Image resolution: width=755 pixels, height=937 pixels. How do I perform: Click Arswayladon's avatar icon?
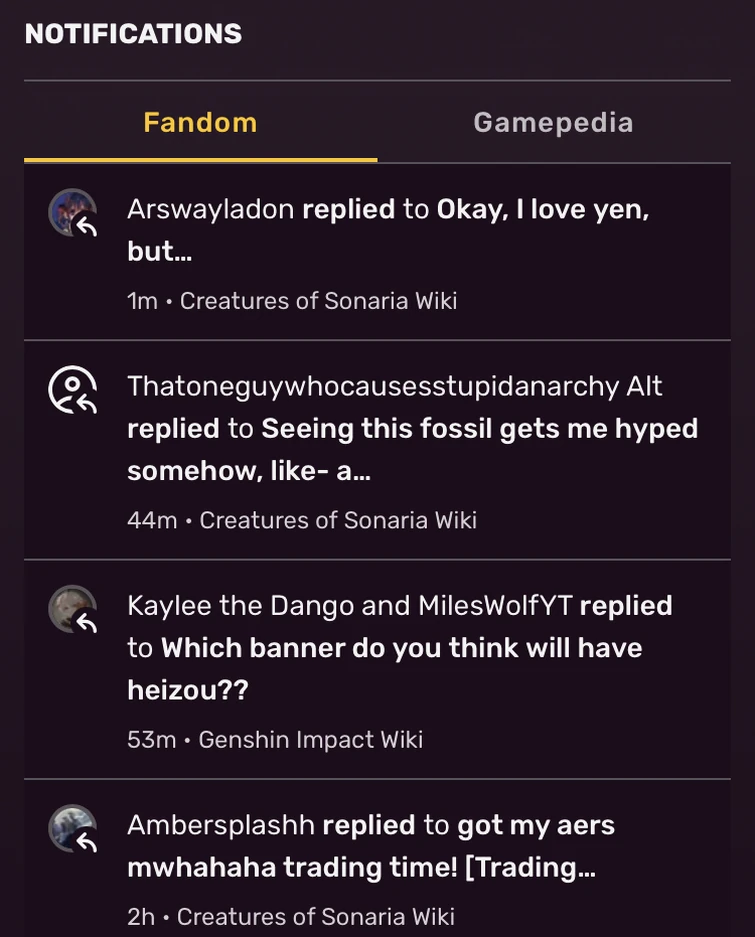click(70, 212)
